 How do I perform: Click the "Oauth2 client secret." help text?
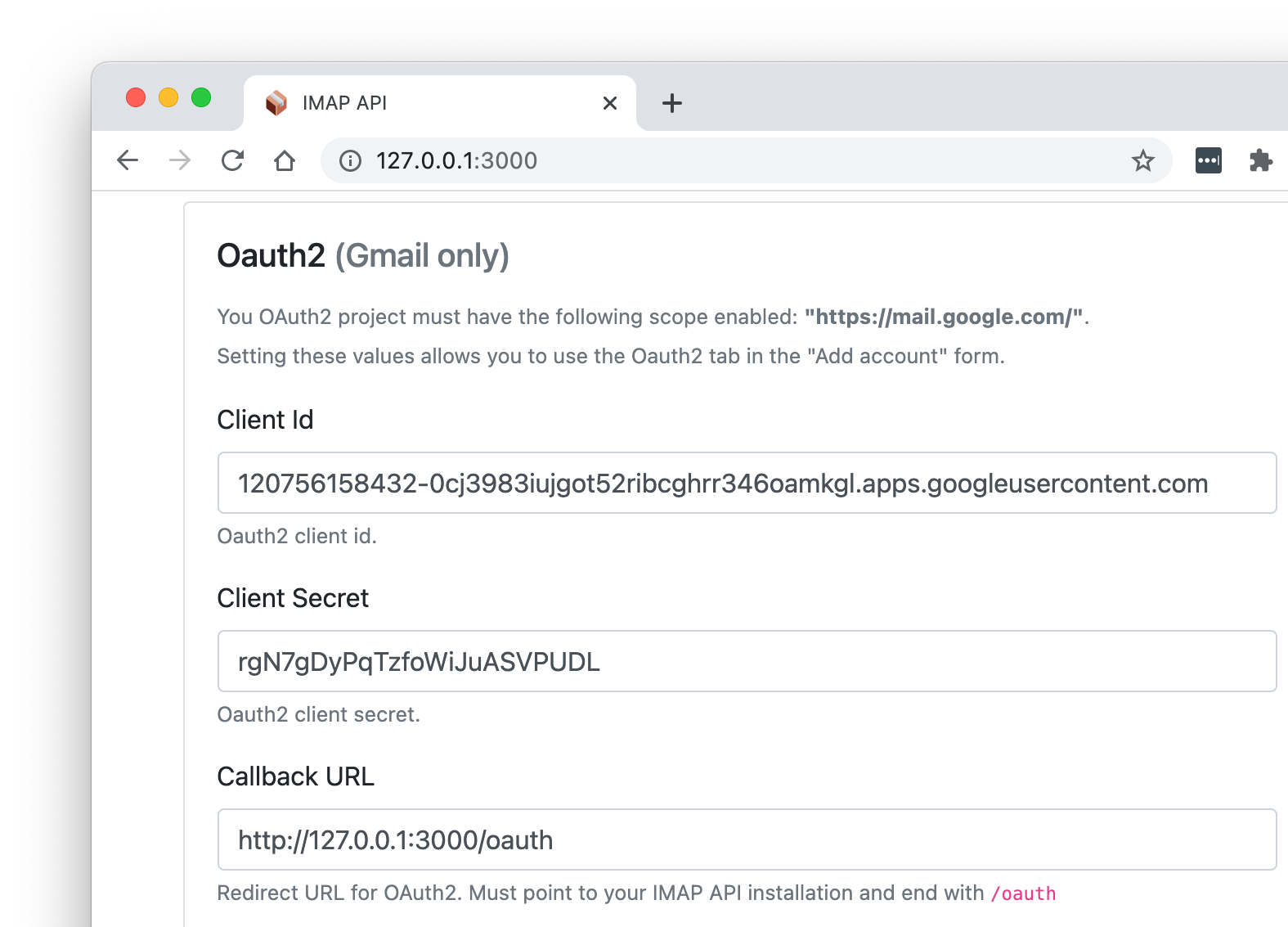tap(318, 714)
